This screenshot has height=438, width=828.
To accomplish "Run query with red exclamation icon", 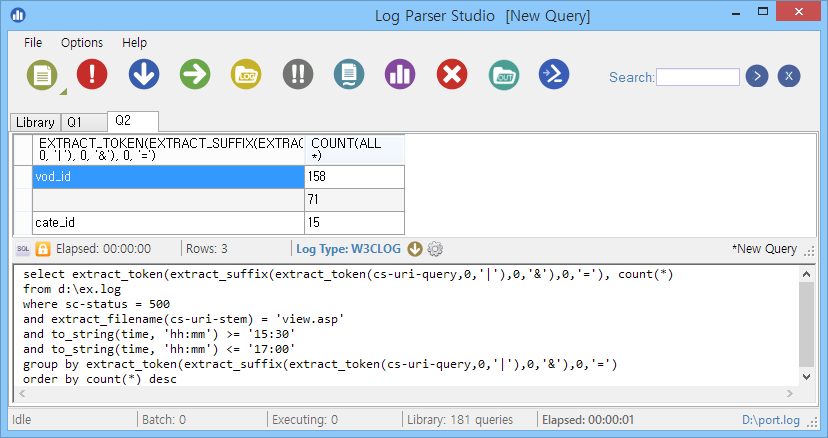I will 92,74.
